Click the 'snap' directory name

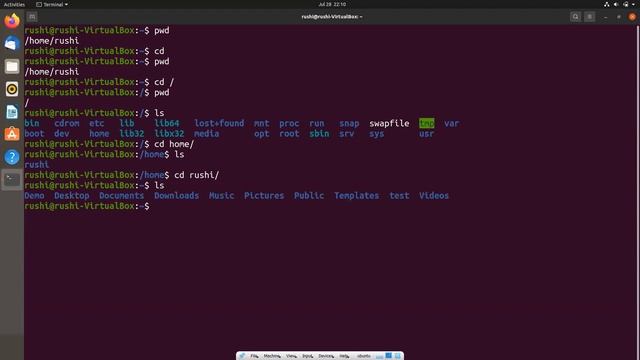coord(349,123)
